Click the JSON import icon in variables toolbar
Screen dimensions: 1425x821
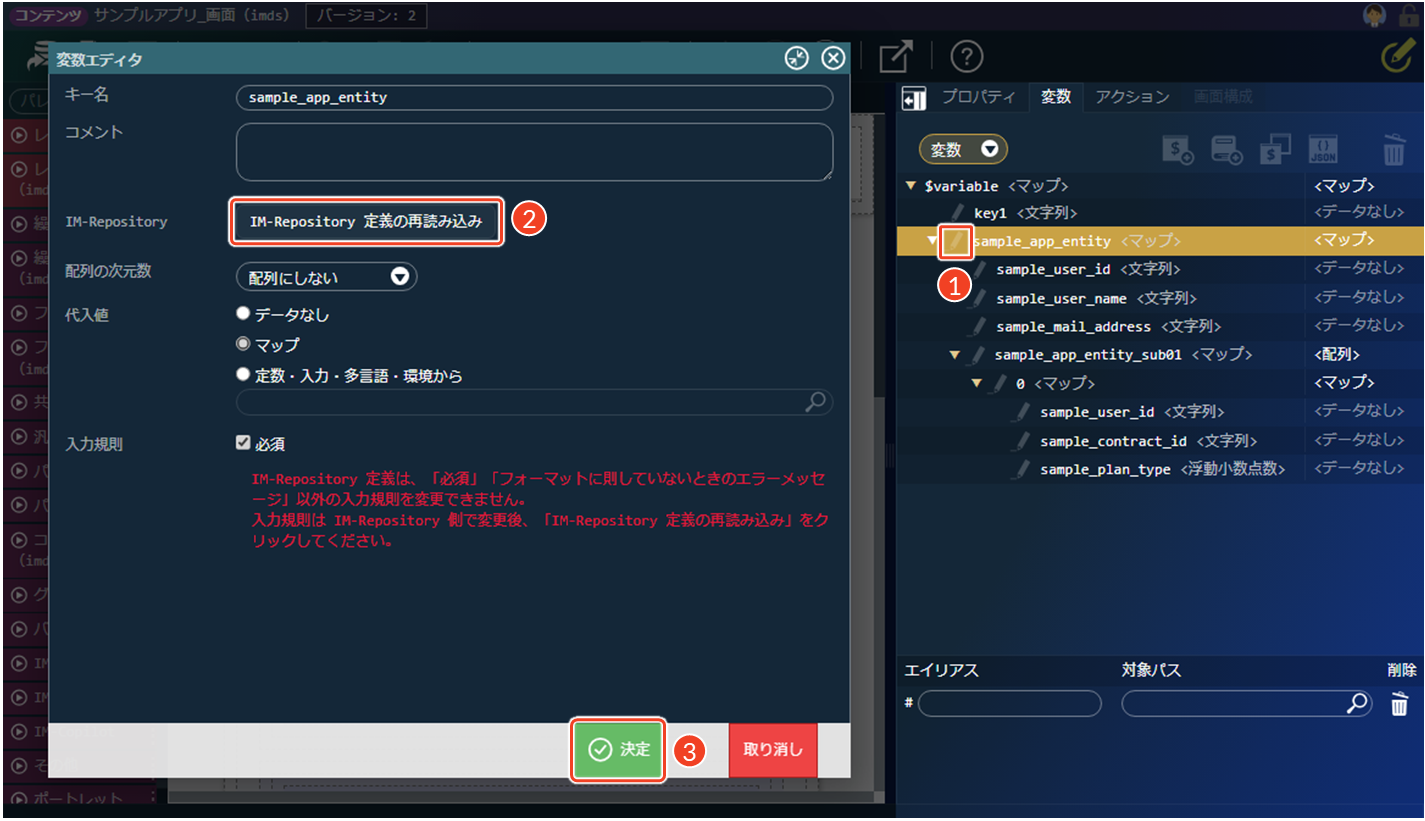point(1322,149)
